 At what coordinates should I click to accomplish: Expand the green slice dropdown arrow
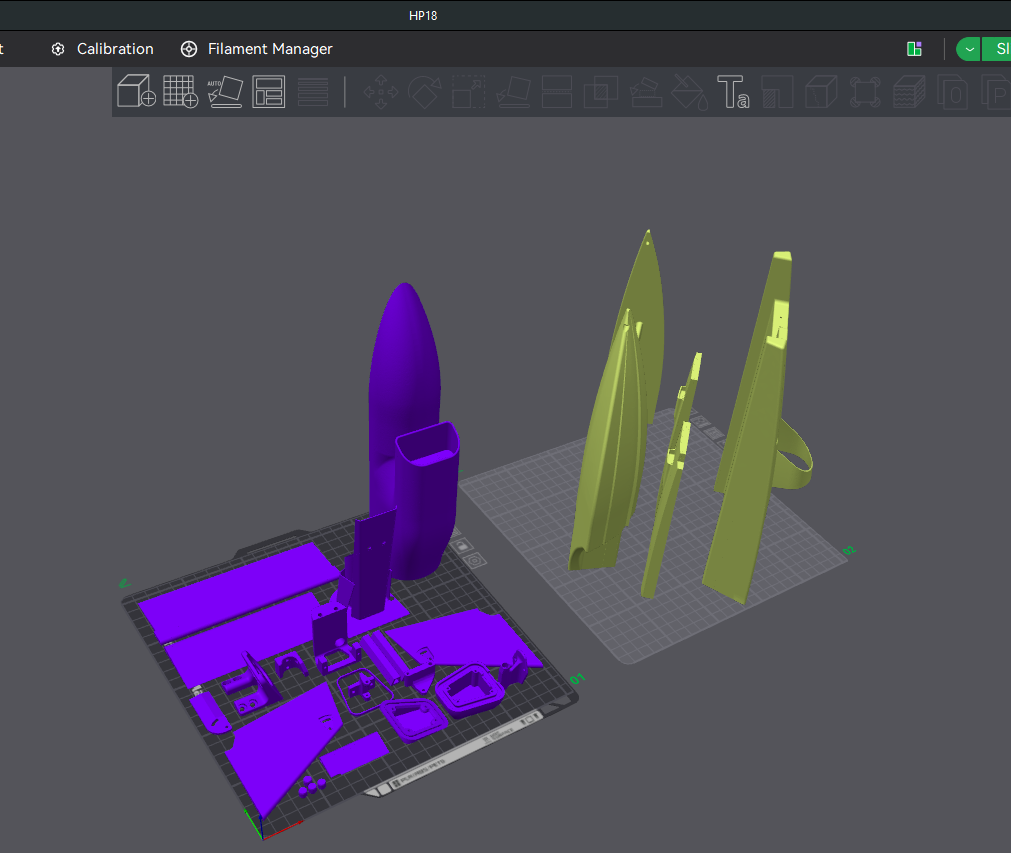pos(968,49)
